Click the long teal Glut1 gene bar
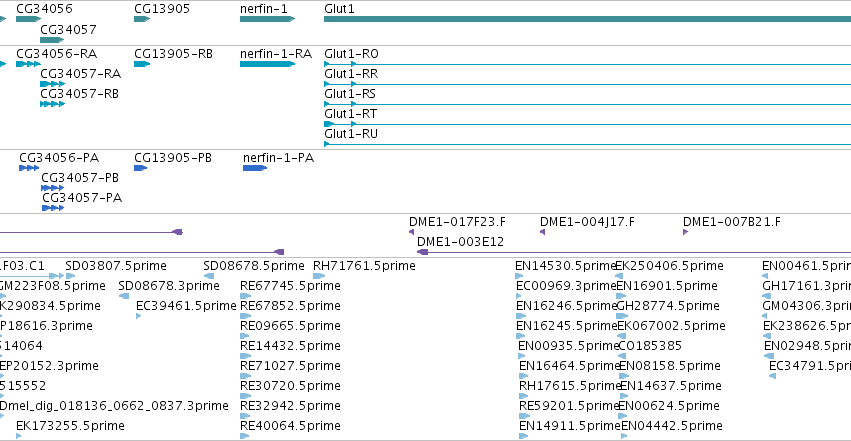 click(587, 19)
